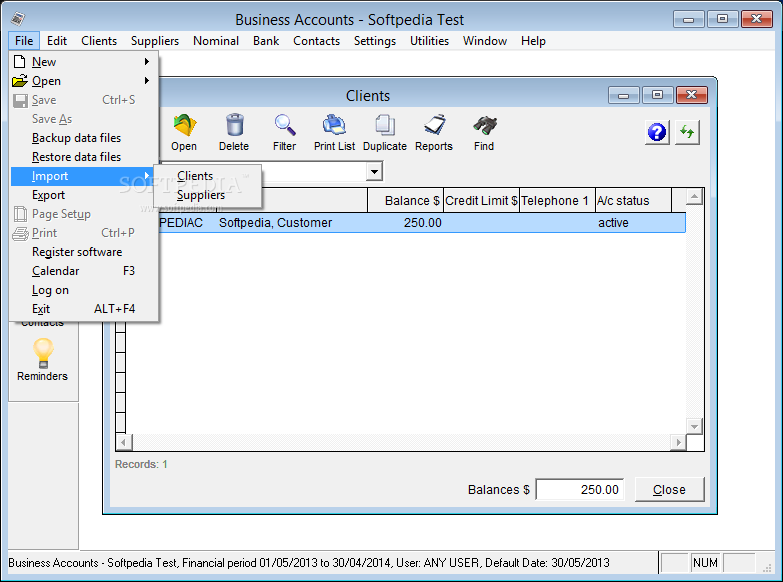Open the Utilities menu
The image size is (783, 582).
pos(429,41)
